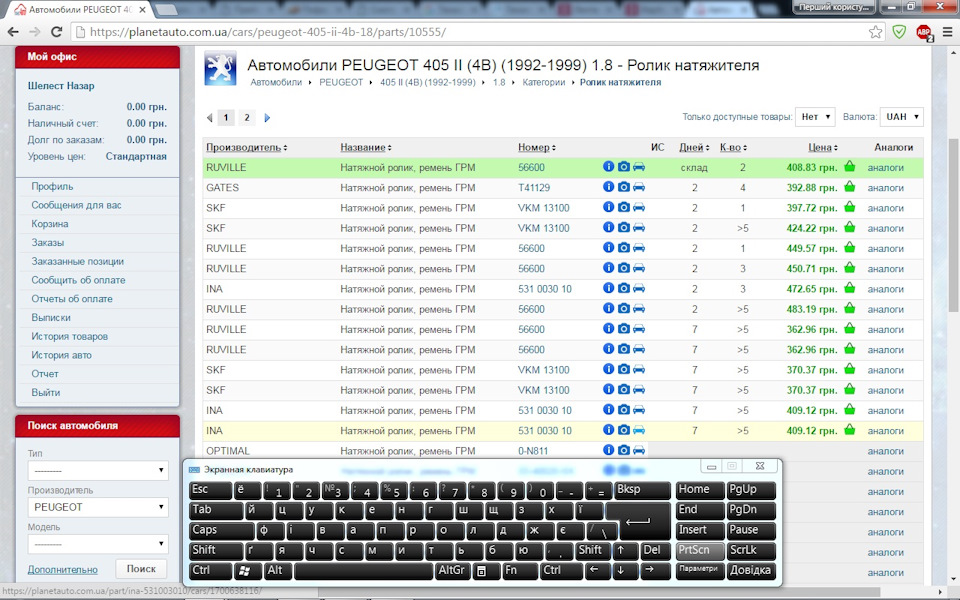Open 'Только доступные товары' dropdown
The image size is (960, 600).
tap(816, 116)
